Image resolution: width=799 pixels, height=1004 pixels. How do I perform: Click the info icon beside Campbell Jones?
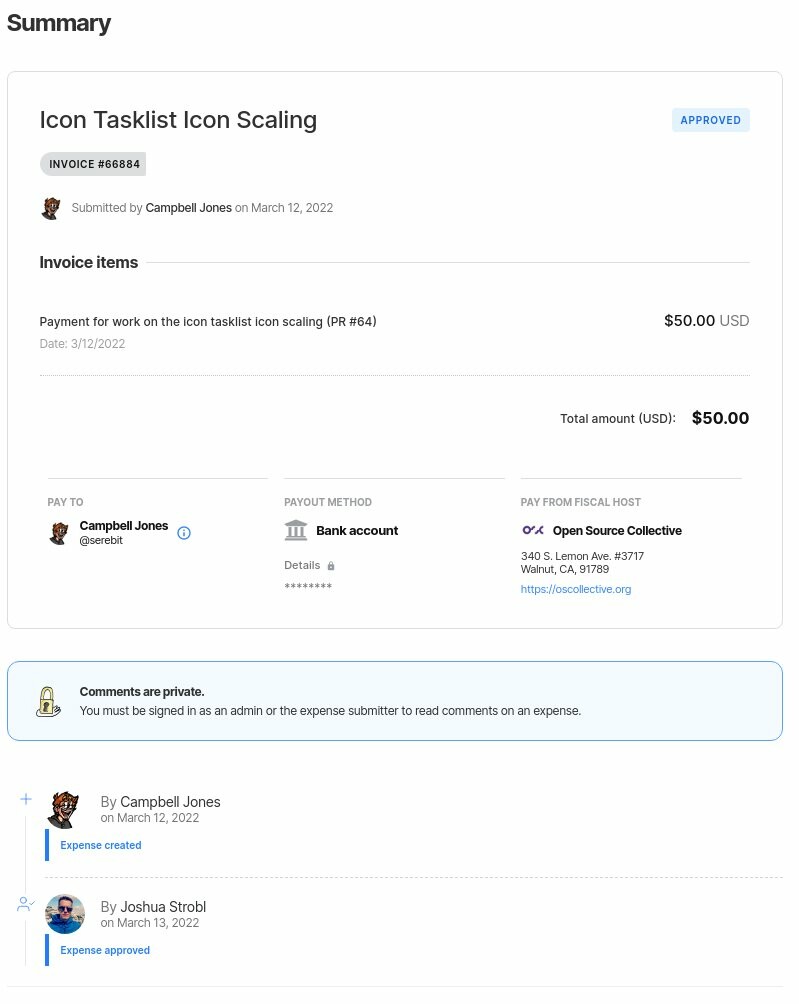coord(184,533)
